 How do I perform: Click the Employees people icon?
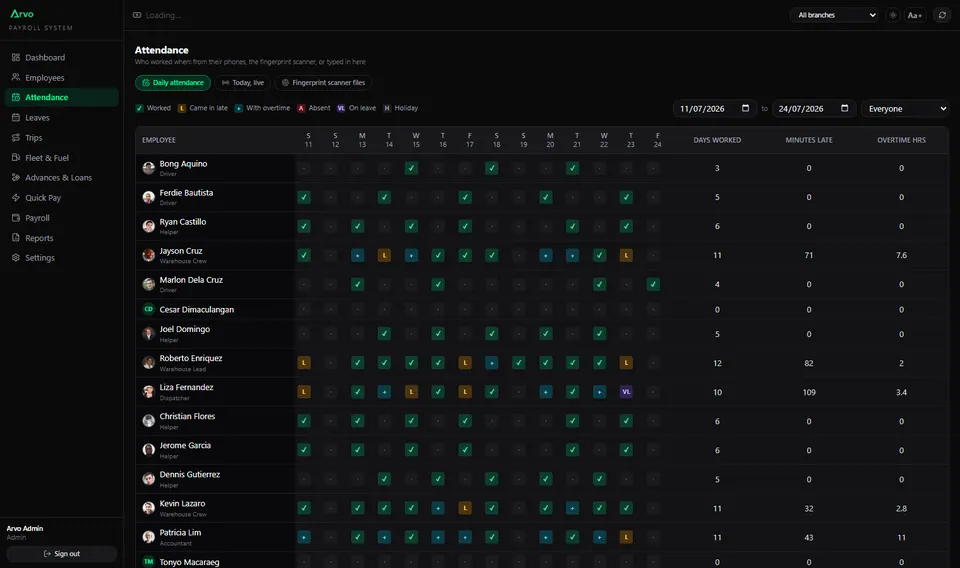(16, 77)
